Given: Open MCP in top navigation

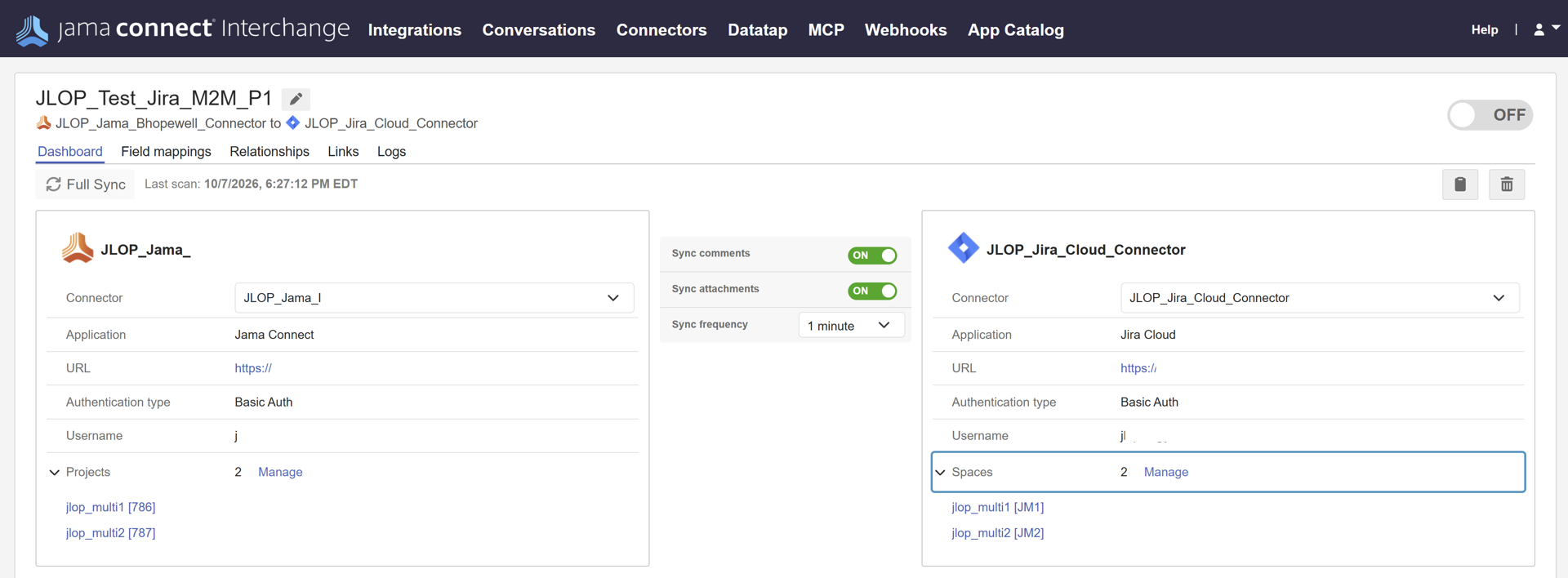Looking at the screenshot, I should [x=826, y=30].
